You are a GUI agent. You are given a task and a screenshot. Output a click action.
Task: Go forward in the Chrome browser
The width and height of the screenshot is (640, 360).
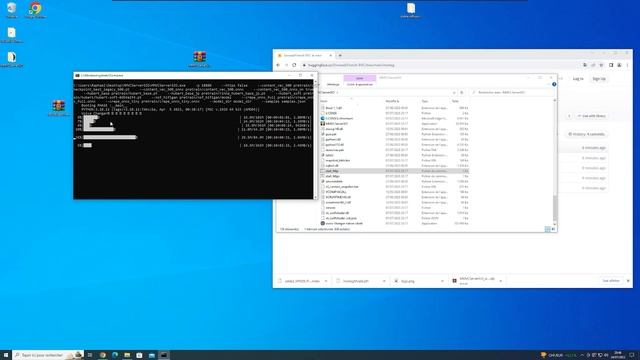click(x=286, y=65)
